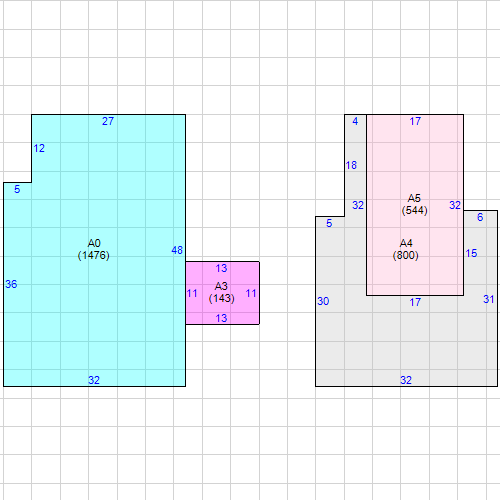Click the 13 dimension on A3's bottom edge

[221, 318]
